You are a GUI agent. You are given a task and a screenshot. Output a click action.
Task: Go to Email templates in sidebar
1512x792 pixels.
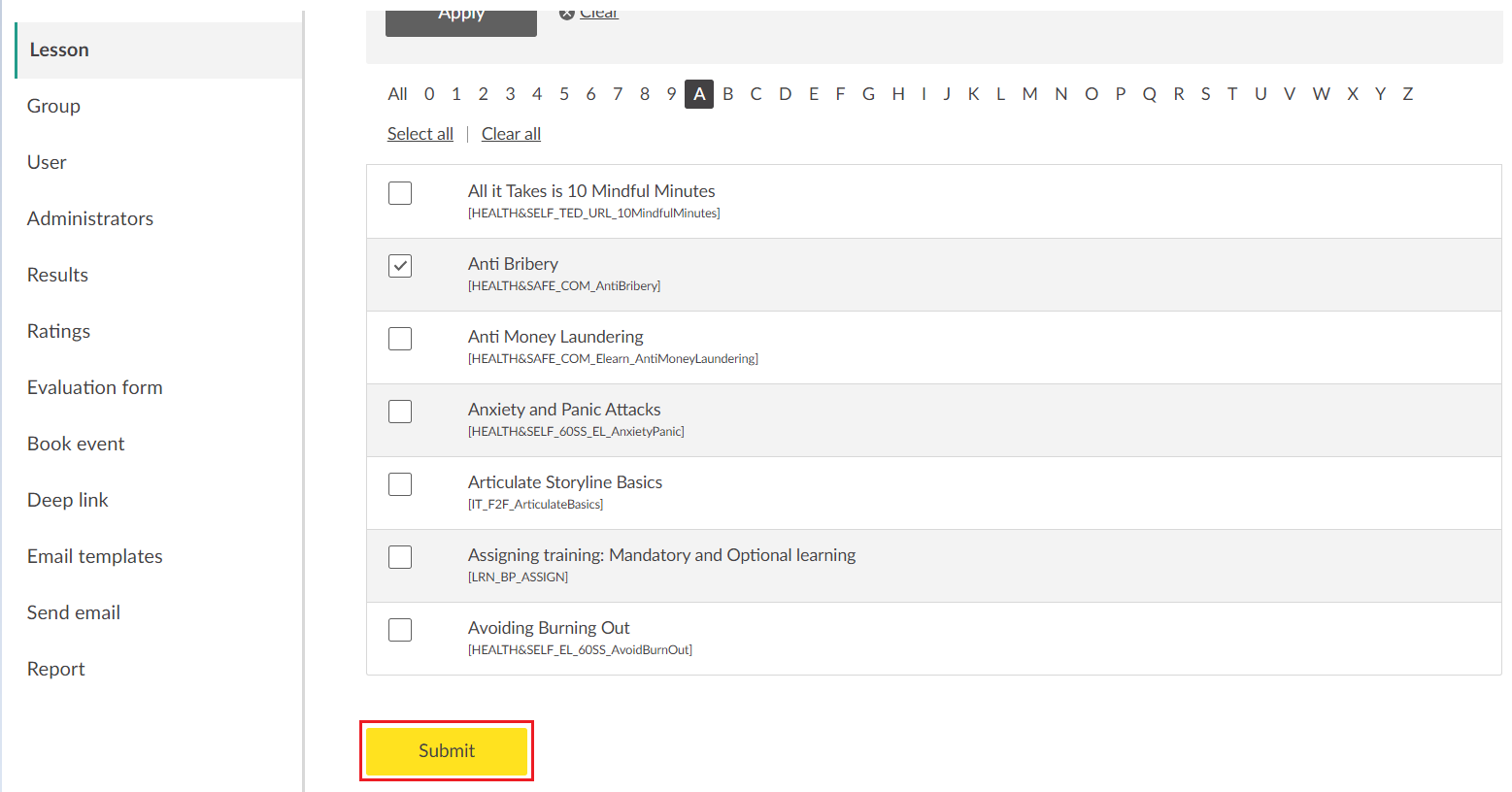[94, 556]
